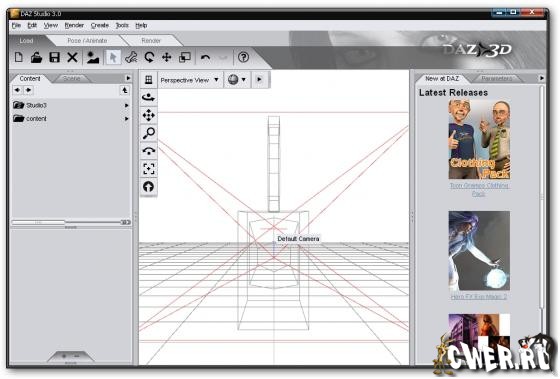The width and height of the screenshot is (560, 379).
Task: Expand the content folder arrow
Action: 126,119
